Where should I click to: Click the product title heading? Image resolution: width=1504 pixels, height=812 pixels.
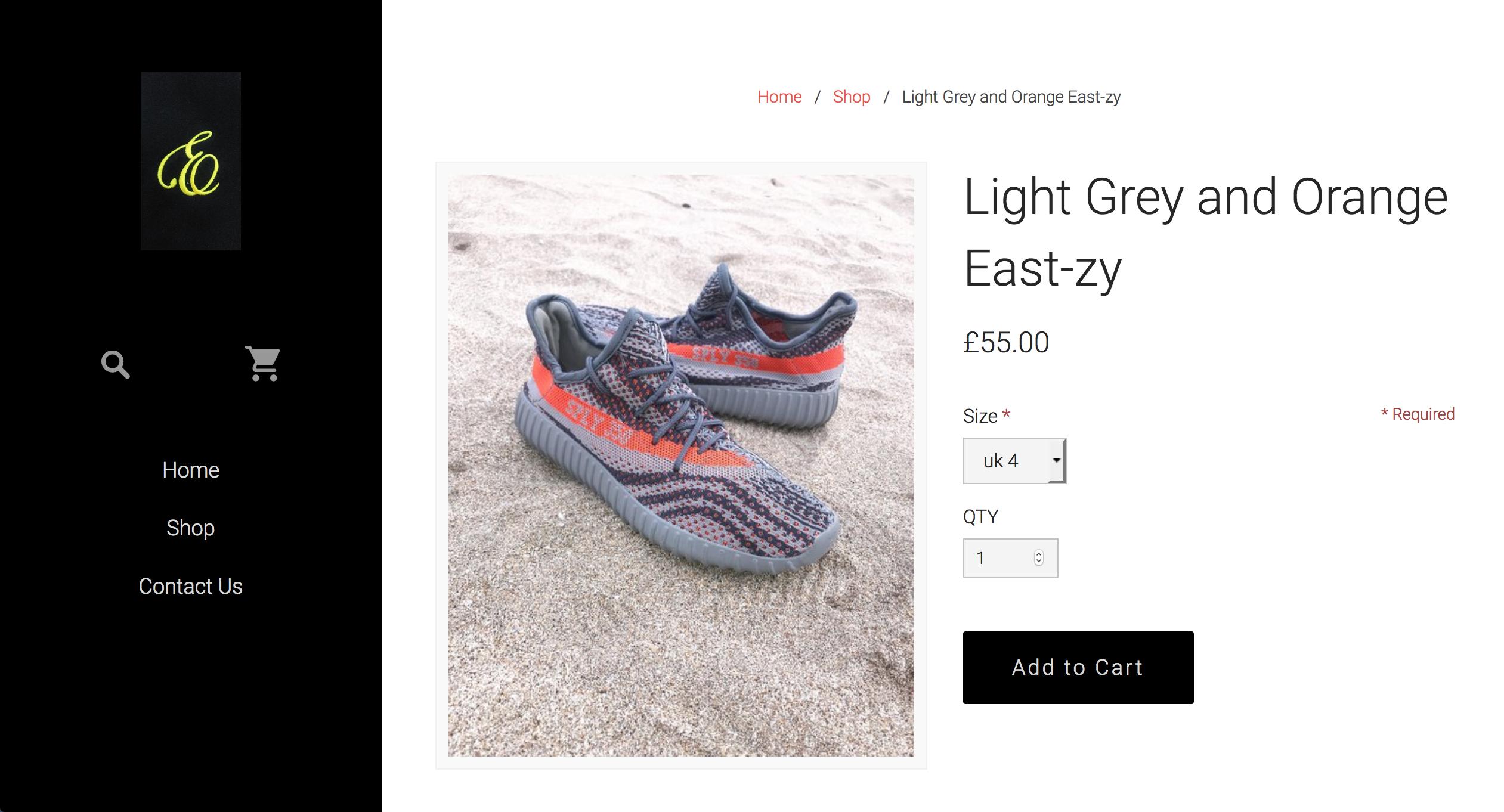pos(1206,233)
